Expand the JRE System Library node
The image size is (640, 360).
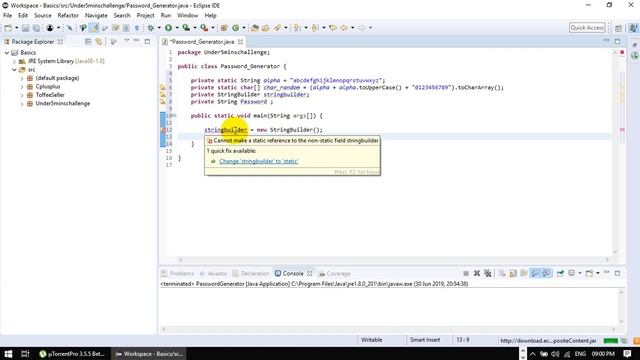point(14,61)
